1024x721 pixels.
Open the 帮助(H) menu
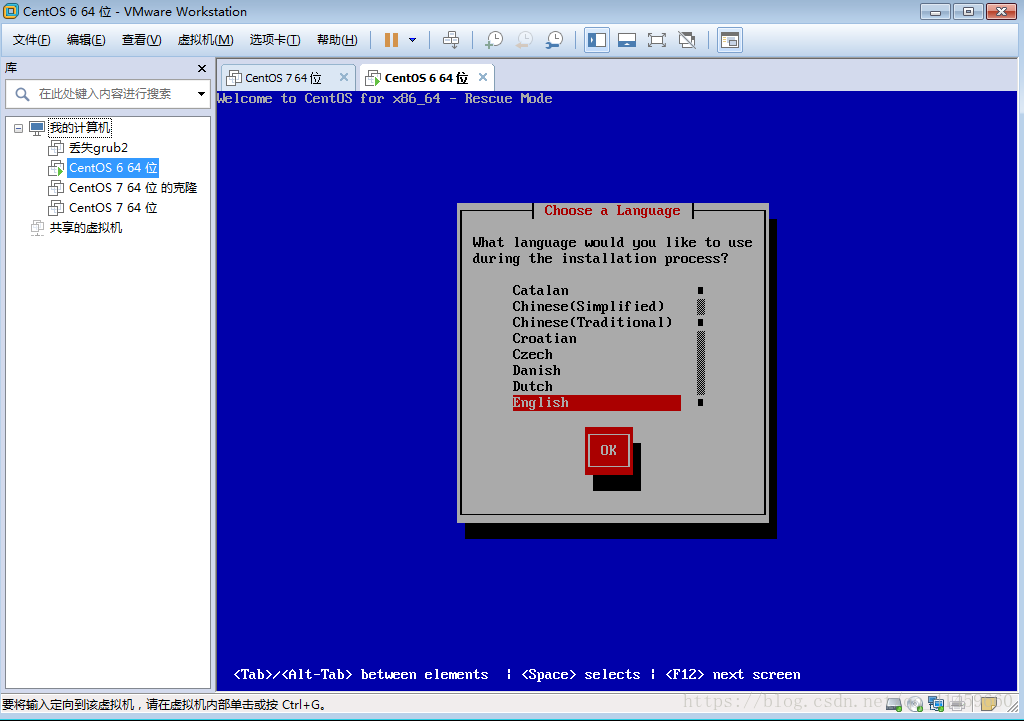(337, 40)
